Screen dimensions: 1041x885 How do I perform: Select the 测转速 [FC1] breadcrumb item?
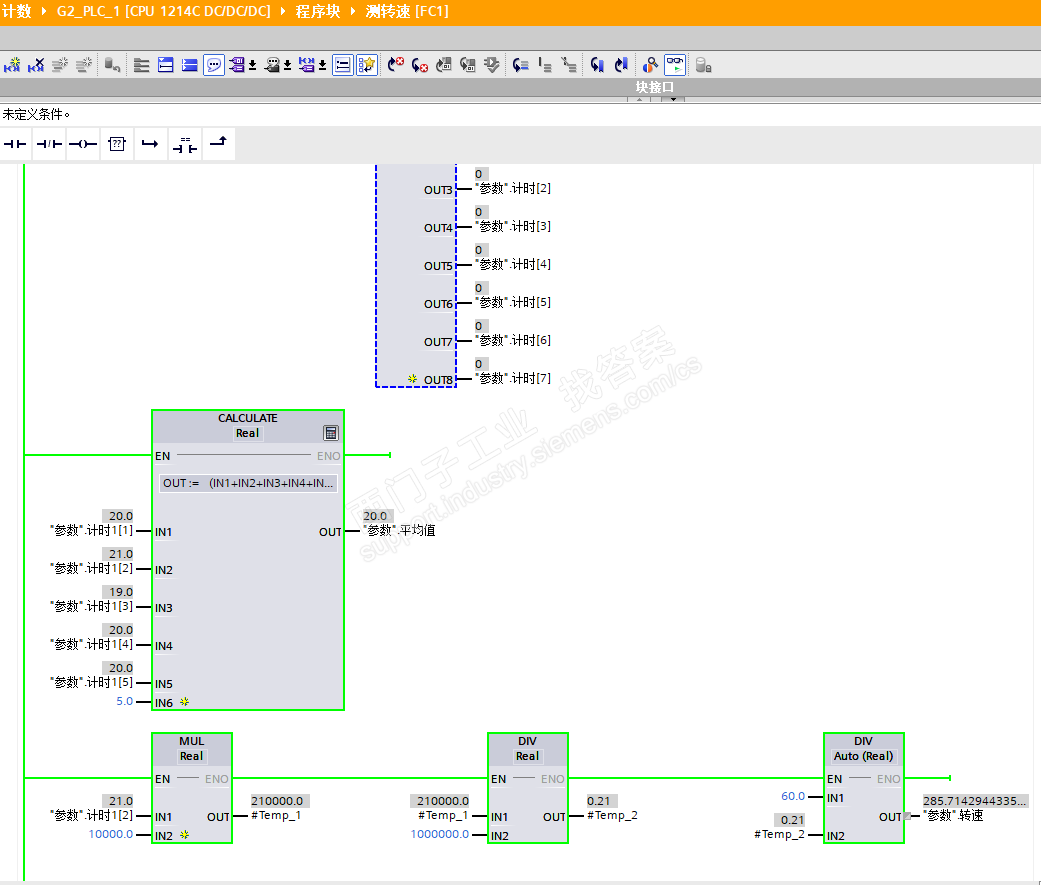pyautogui.click(x=407, y=11)
